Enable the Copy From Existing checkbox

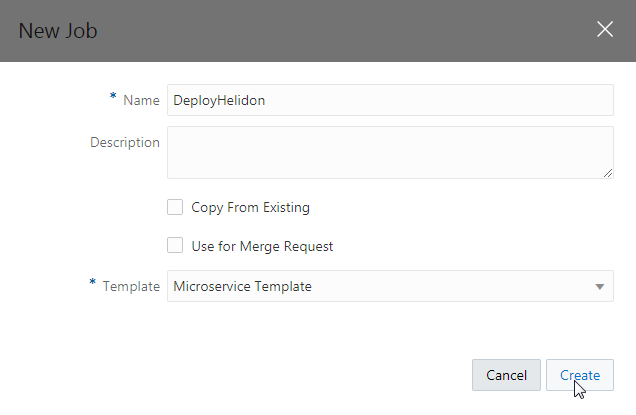click(175, 208)
